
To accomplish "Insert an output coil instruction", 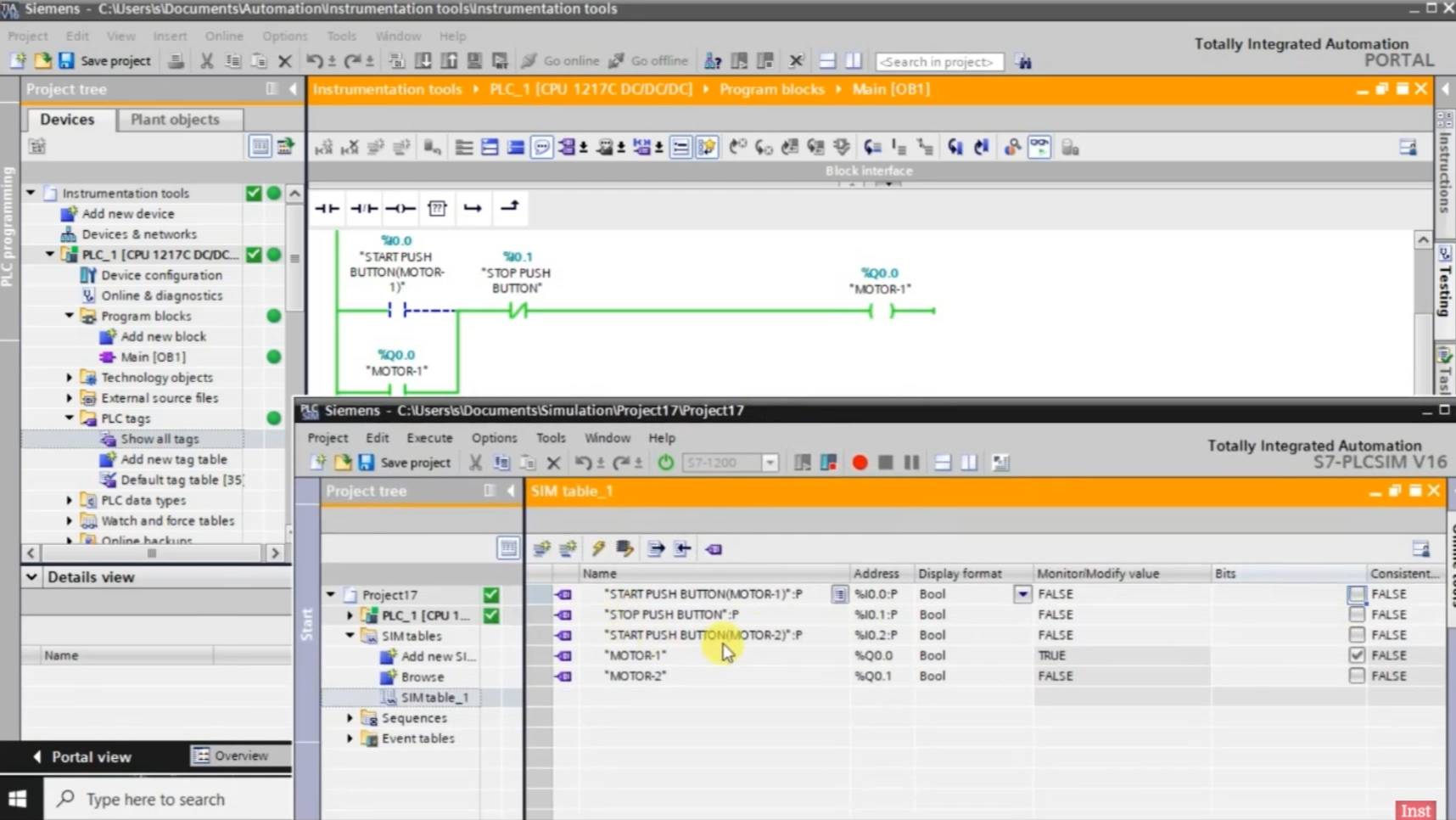I will 400,208.
